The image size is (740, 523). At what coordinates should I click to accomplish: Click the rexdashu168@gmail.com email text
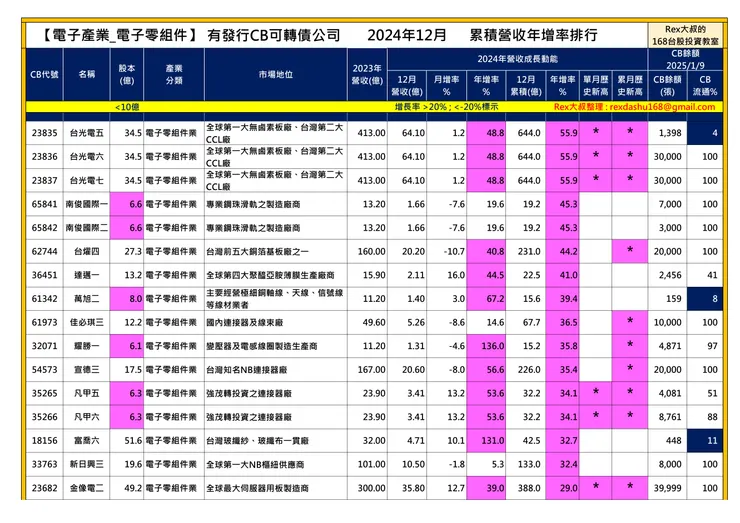click(662, 107)
